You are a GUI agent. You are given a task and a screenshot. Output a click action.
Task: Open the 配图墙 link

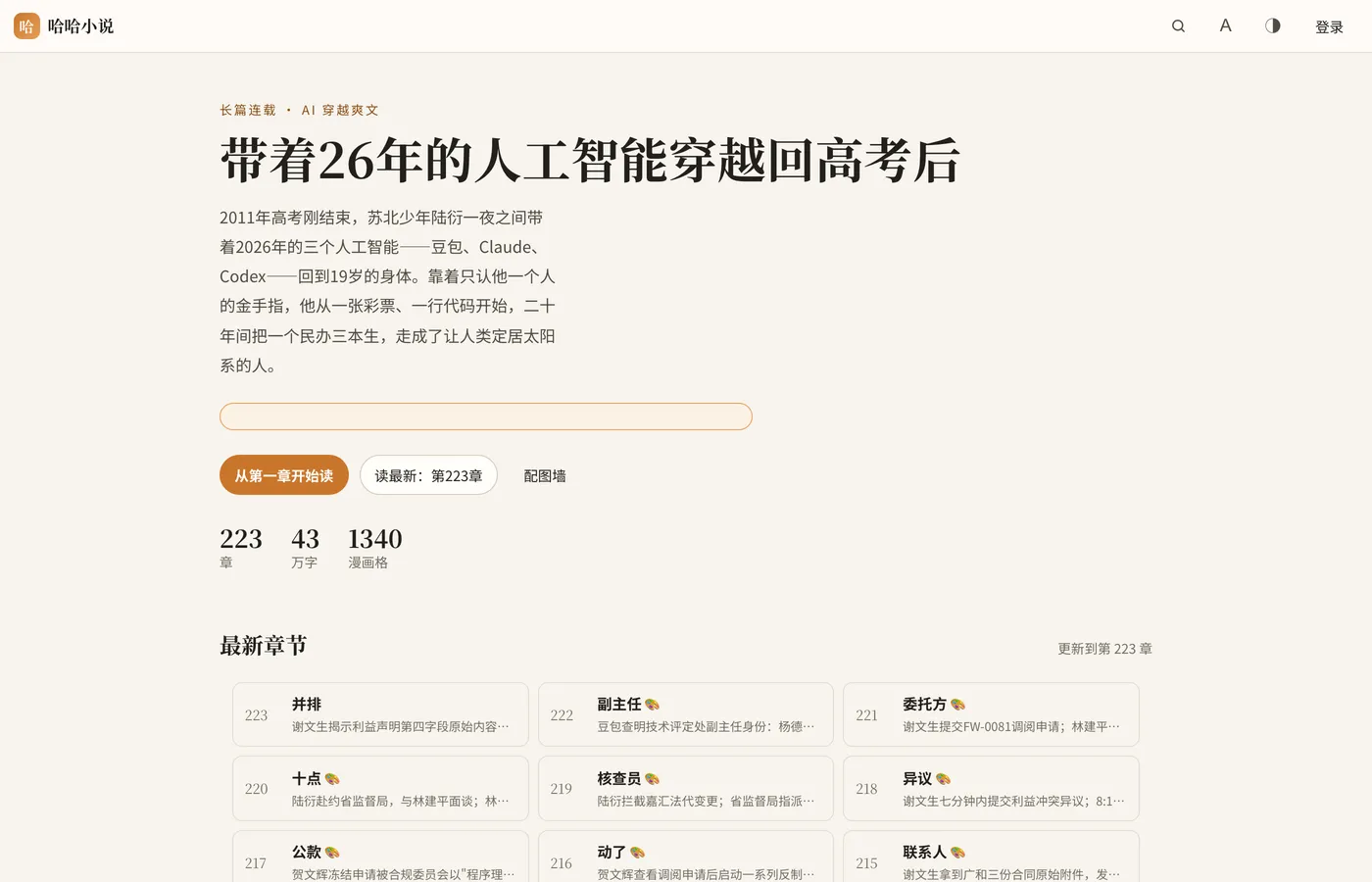(x=545, y=476)
